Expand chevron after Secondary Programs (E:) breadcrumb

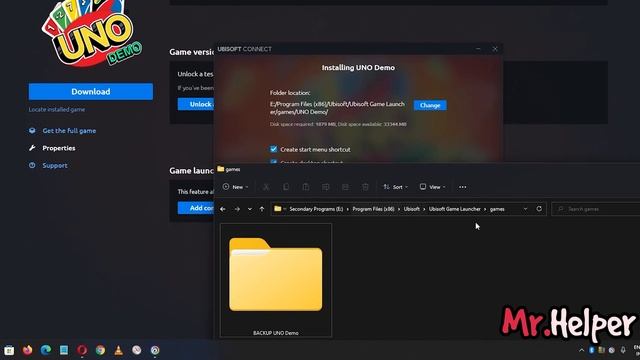(348, 209)
